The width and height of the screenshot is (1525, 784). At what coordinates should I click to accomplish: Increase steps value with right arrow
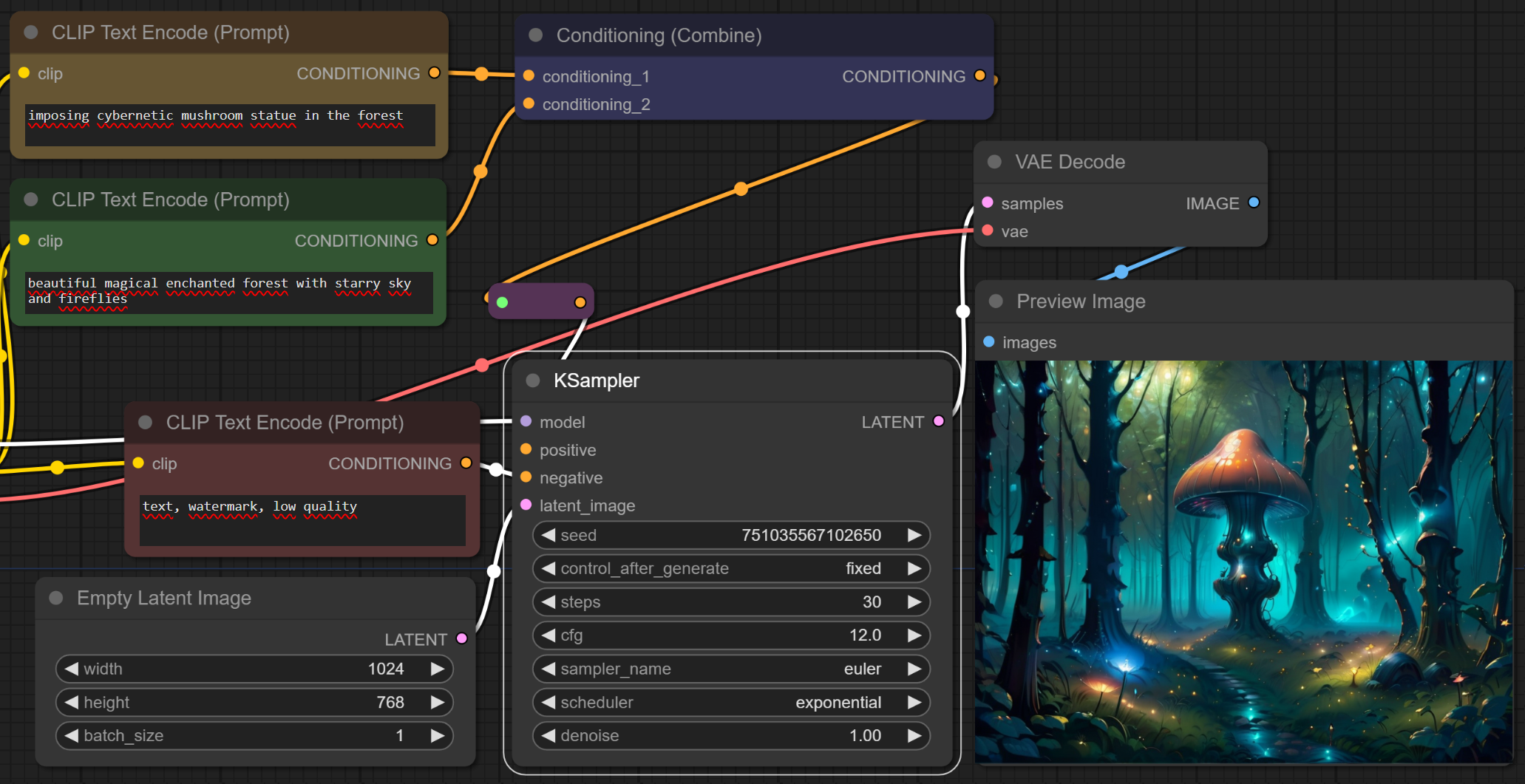pyautogui.click(x=914, y=602)
